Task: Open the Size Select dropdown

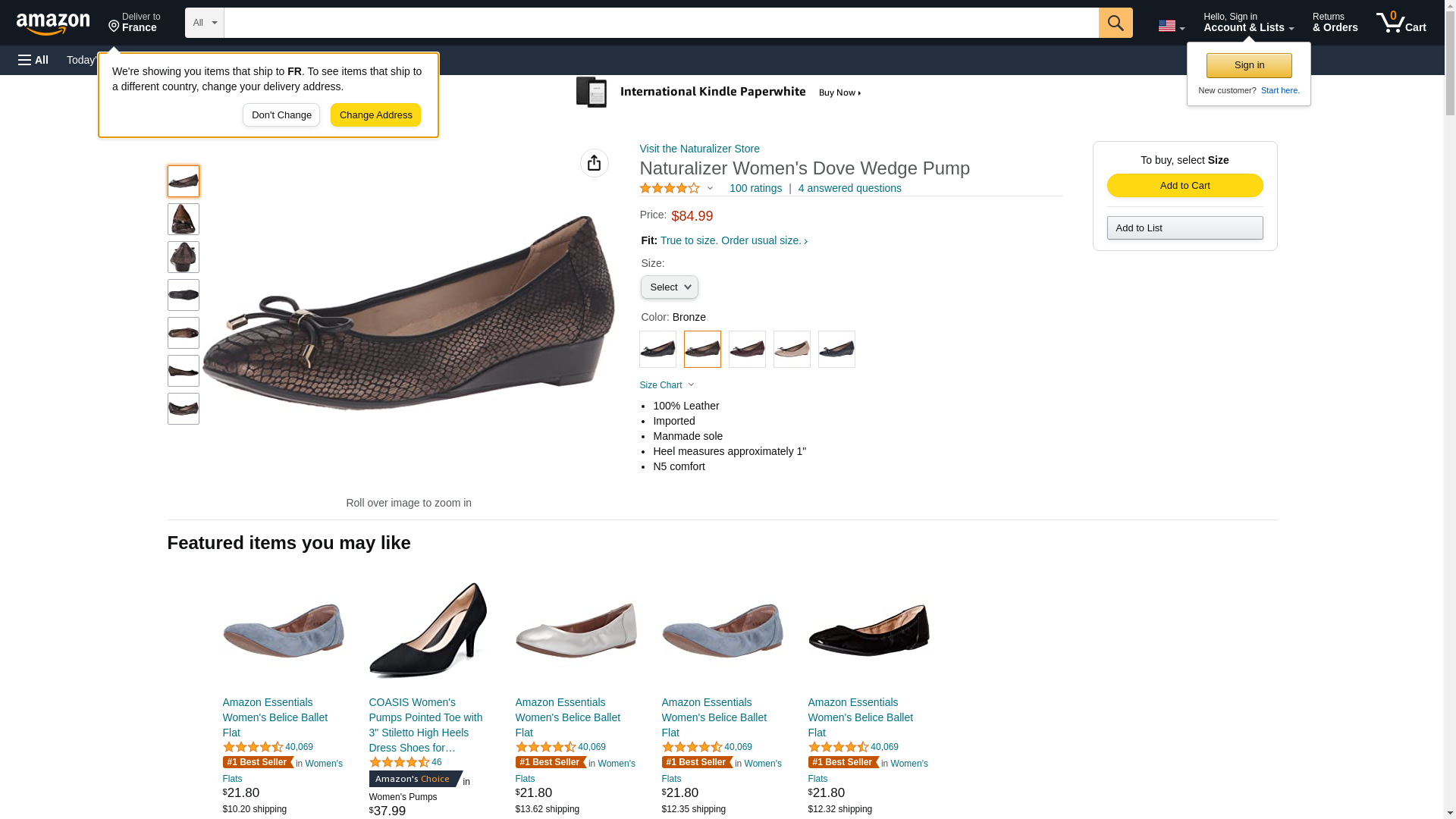Action: click(x=669, y=287)
